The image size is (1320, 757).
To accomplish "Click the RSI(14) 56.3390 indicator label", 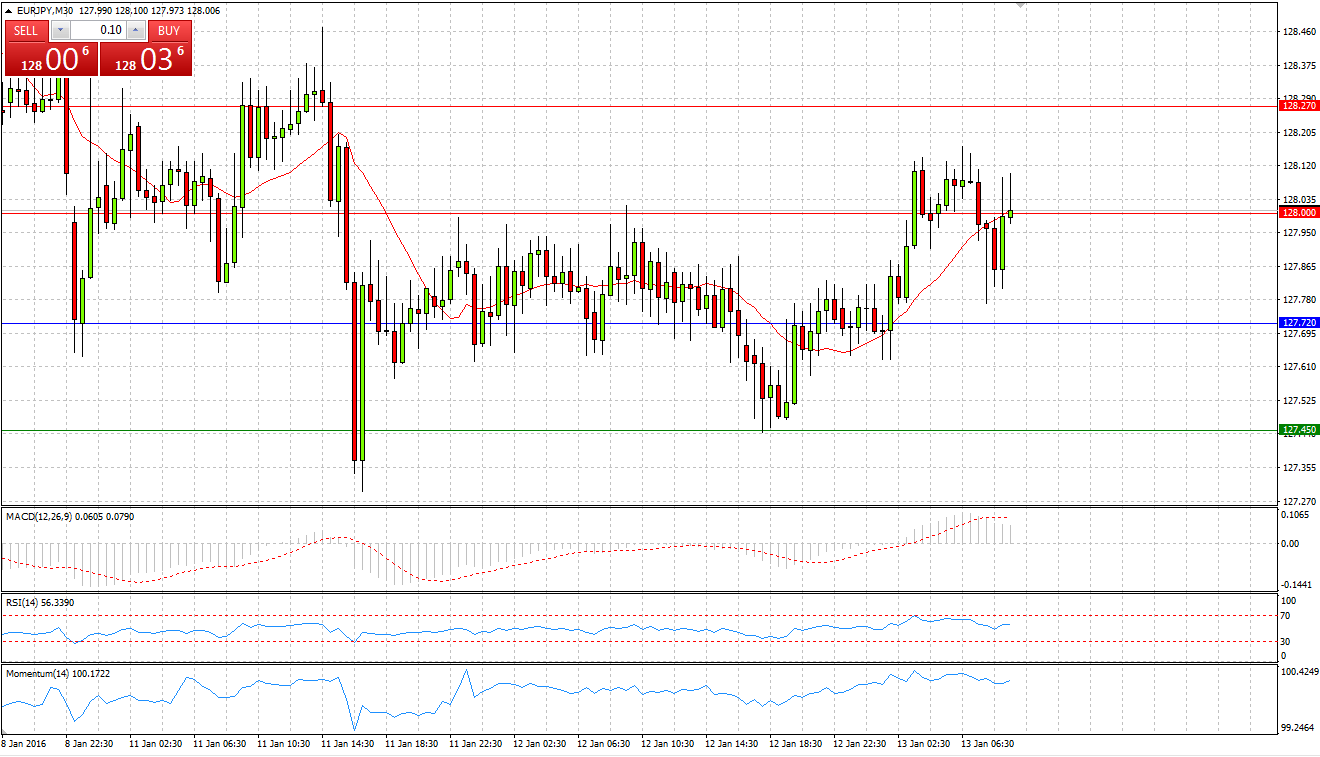I will tap(41, 602).
